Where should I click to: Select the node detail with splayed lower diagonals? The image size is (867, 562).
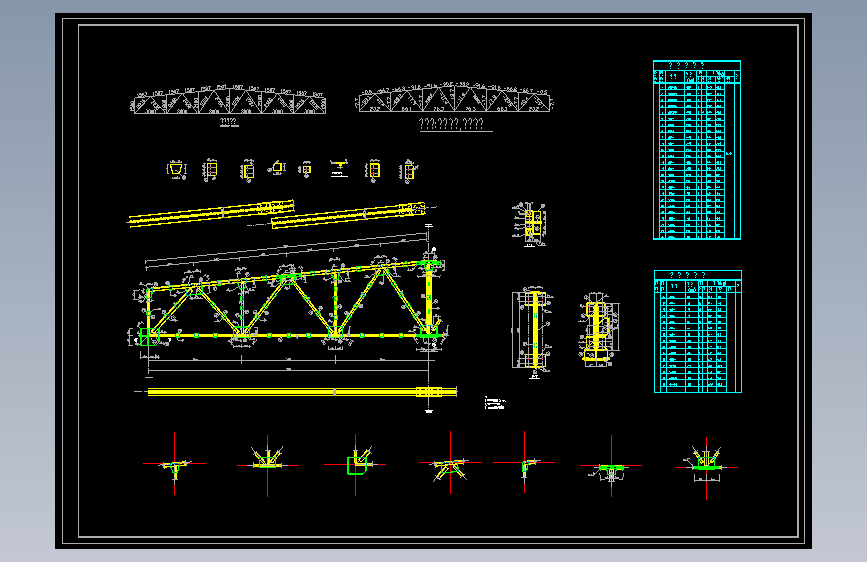[x=451, y=464]
